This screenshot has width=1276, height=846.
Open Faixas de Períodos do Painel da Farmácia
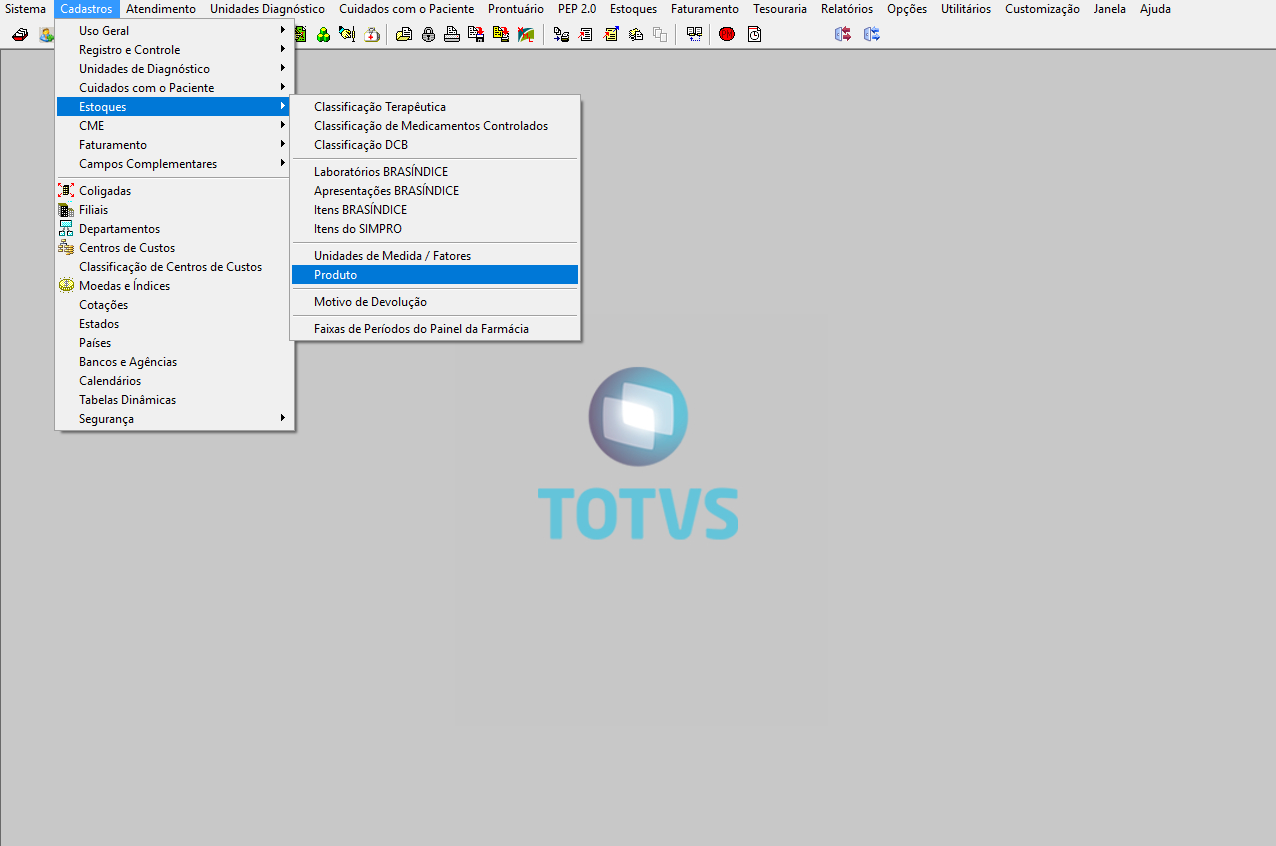click(x=435, y=328)
